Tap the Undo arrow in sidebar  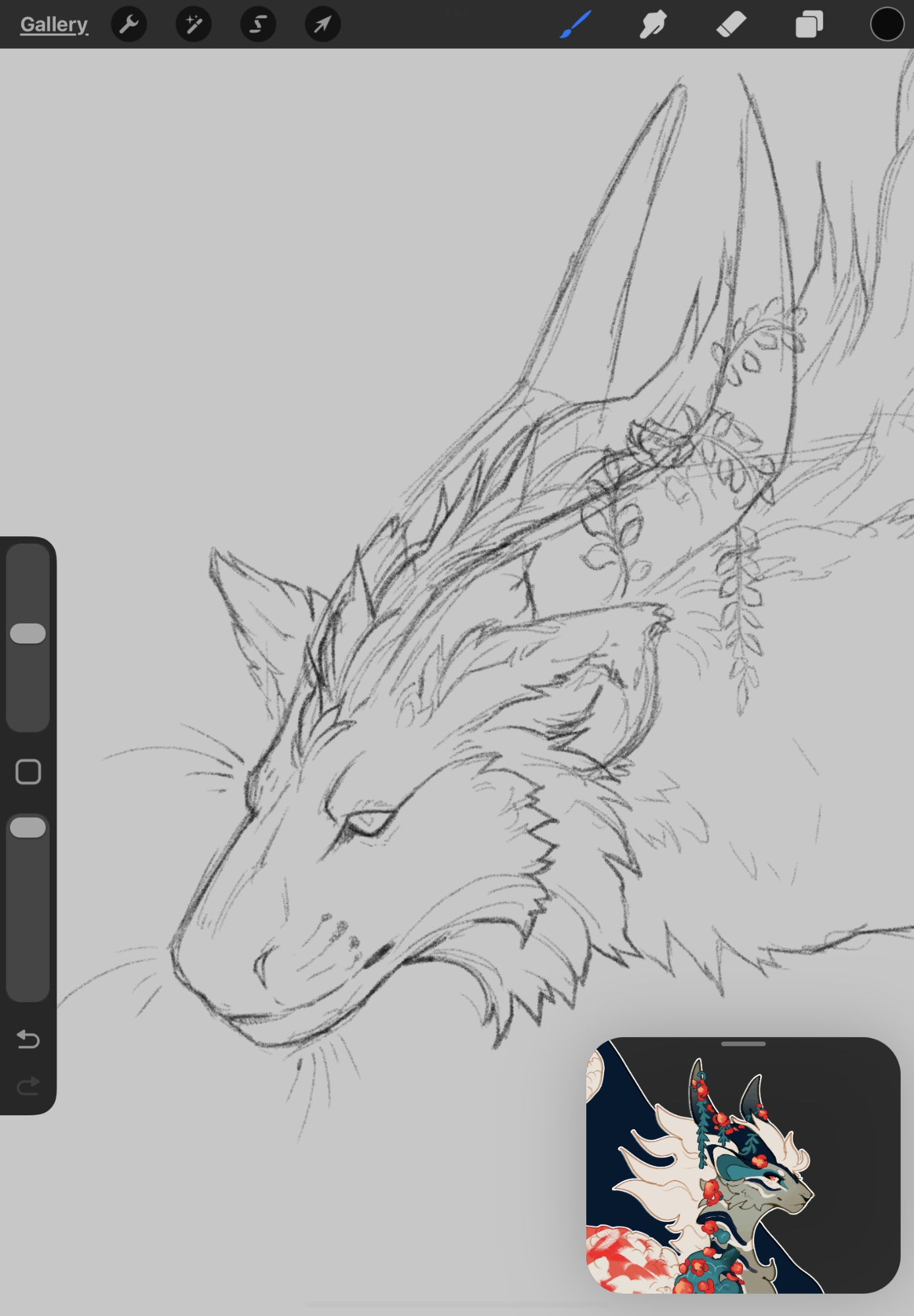click(28, 1039)
